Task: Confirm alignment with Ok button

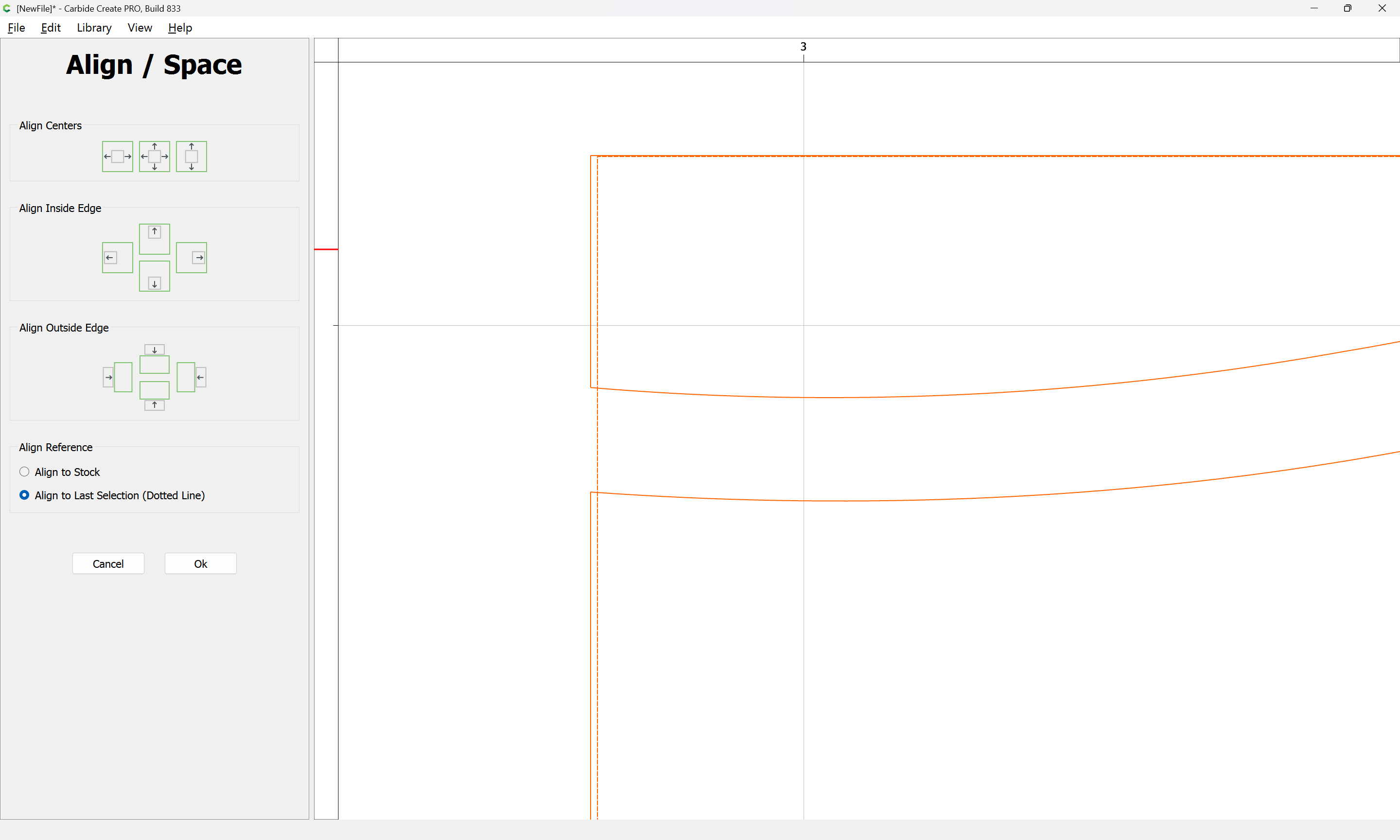Action: 200,564
